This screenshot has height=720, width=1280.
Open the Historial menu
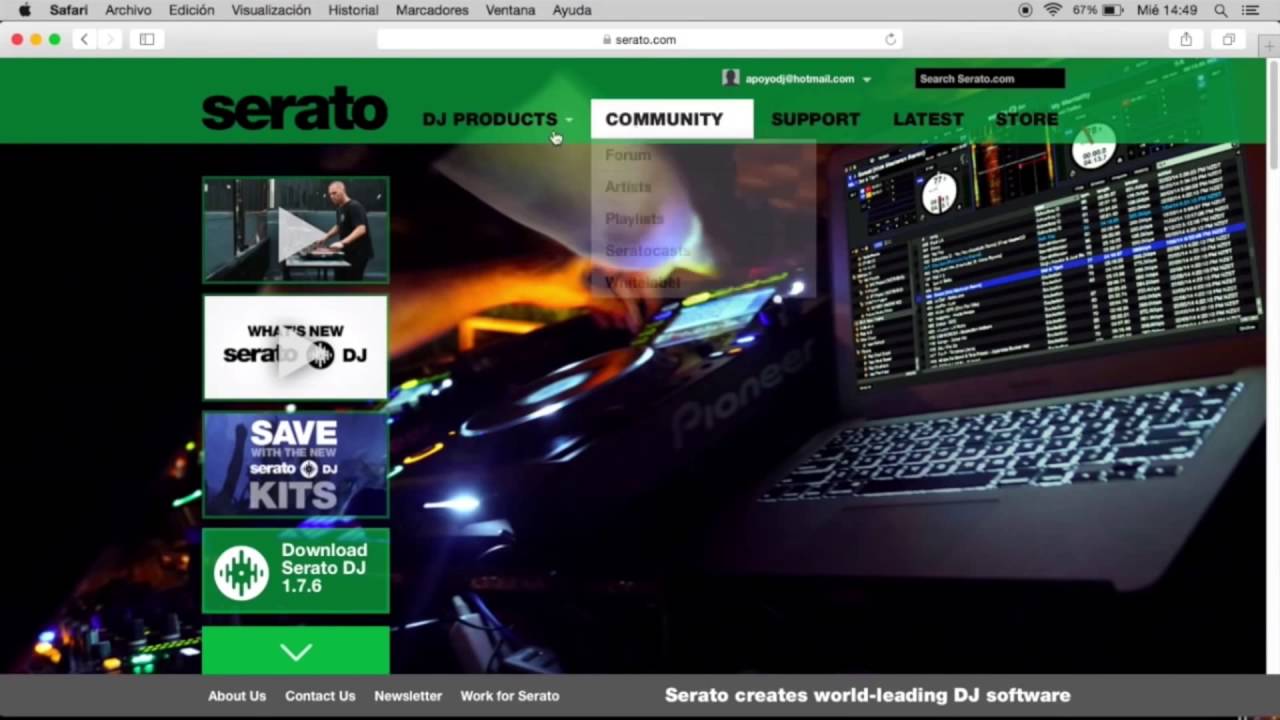coord(353,10)
